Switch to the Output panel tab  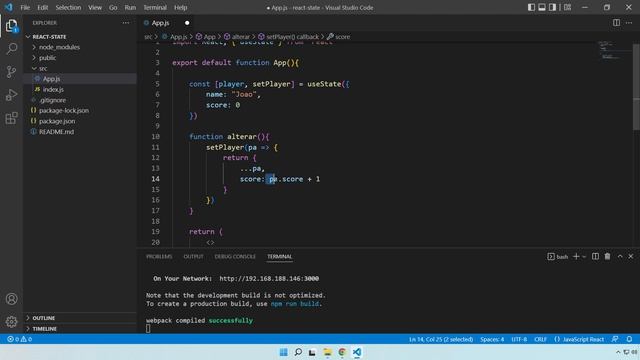[x=193, y=256]
